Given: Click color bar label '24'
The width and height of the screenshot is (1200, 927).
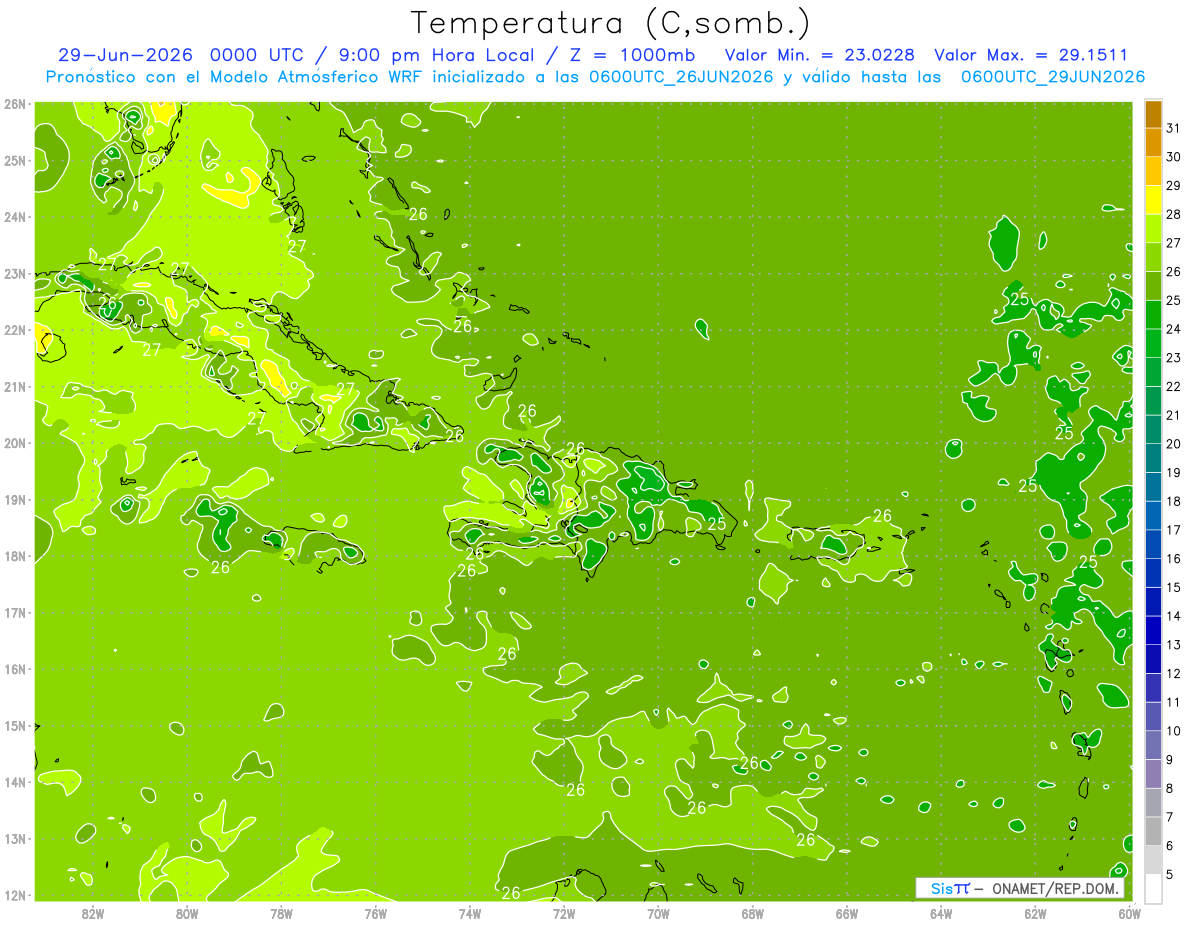Looking at the screenshot, I should click(1174, 329).
